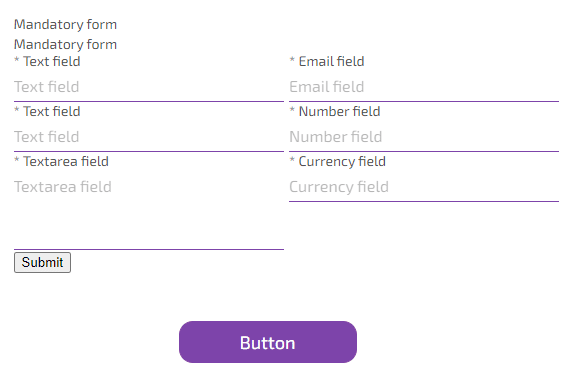Viewport: 572px width, 374px height.
Task: Click the asterisk beside Textarea field label
Action: 16,159
